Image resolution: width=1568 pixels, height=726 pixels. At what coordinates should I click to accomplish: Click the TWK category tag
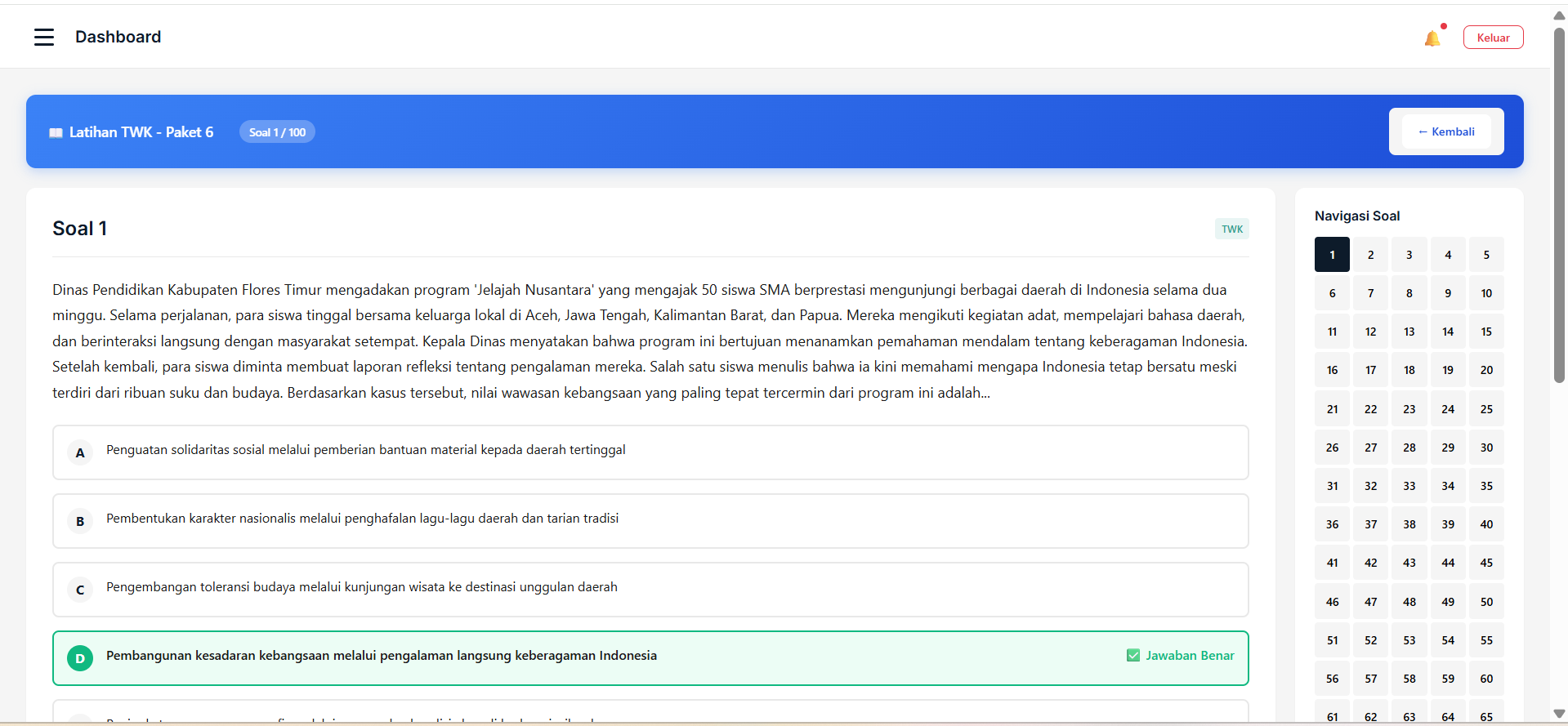[x=1231, y=229]
